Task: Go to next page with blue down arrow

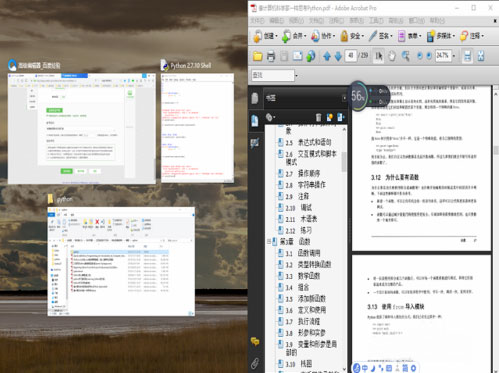Action: pos(338,56)
